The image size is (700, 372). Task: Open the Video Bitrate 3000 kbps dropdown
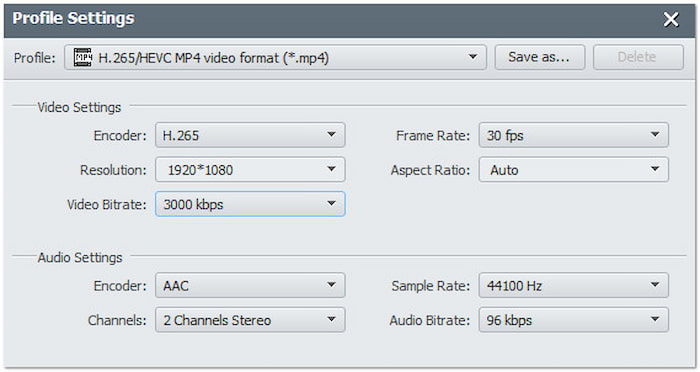250,204
